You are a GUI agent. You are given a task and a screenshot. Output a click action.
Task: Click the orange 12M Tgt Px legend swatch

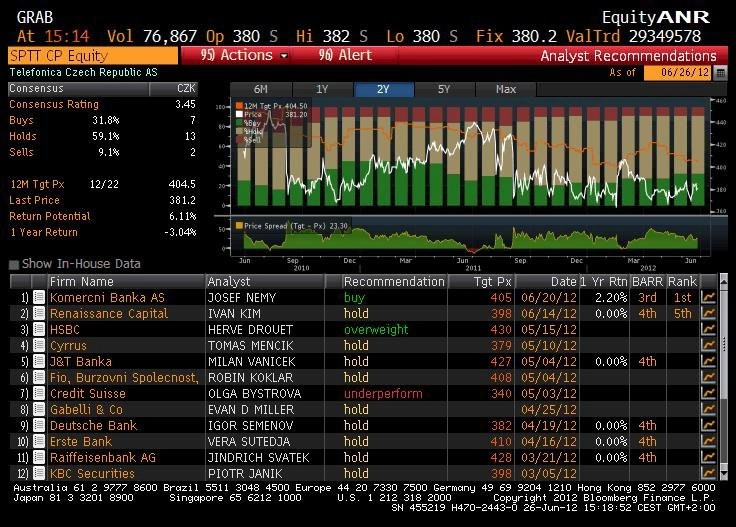coord(239,106)
